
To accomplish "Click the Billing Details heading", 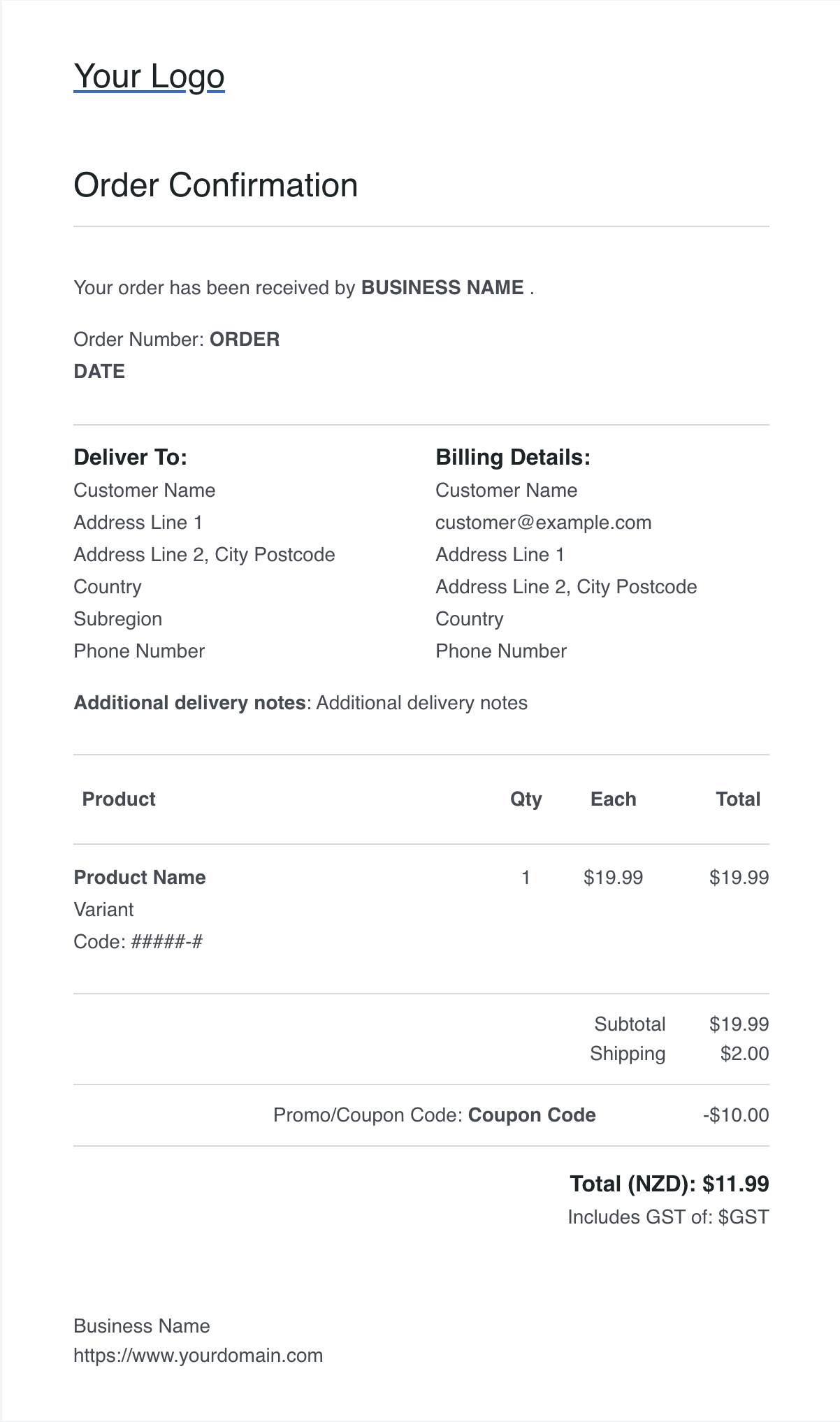I will pyautogui.click(x=513, y=457).
